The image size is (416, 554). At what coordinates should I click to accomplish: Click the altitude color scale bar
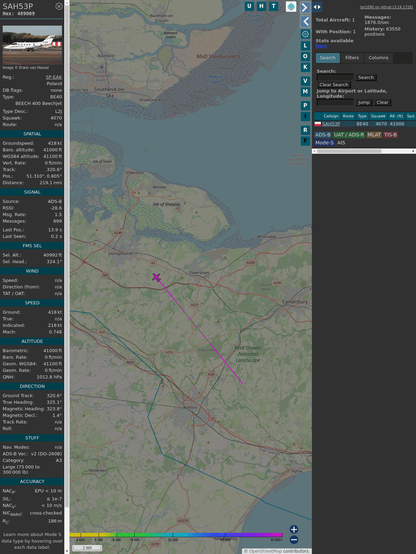(x=176, y=535)
